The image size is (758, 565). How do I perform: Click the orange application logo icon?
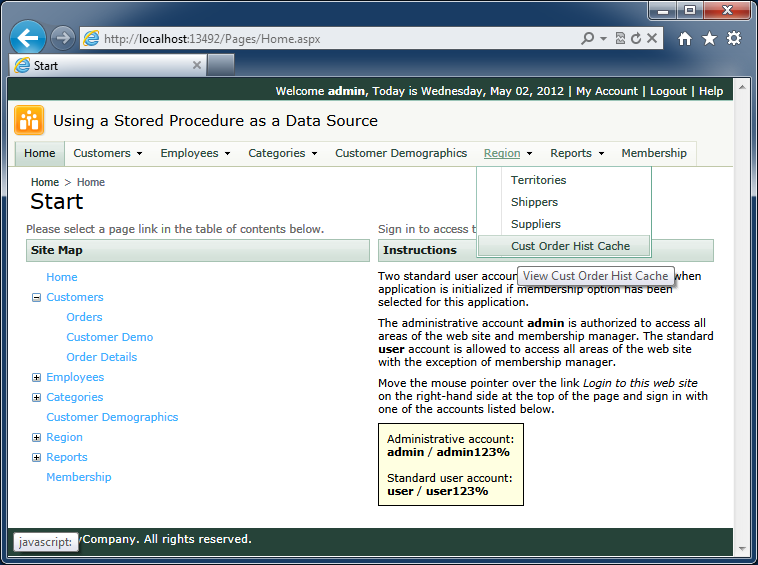[29, 121]
